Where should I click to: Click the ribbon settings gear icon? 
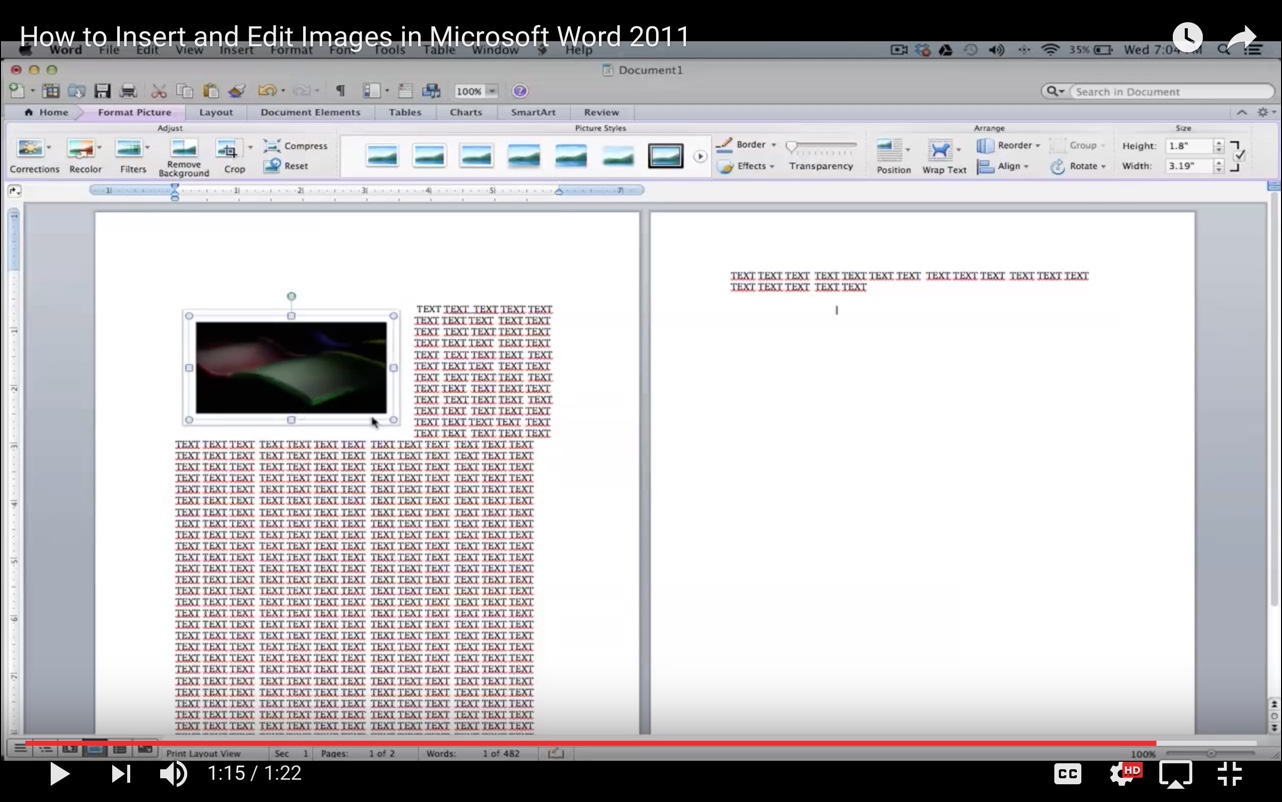(x=1263, y=112)
